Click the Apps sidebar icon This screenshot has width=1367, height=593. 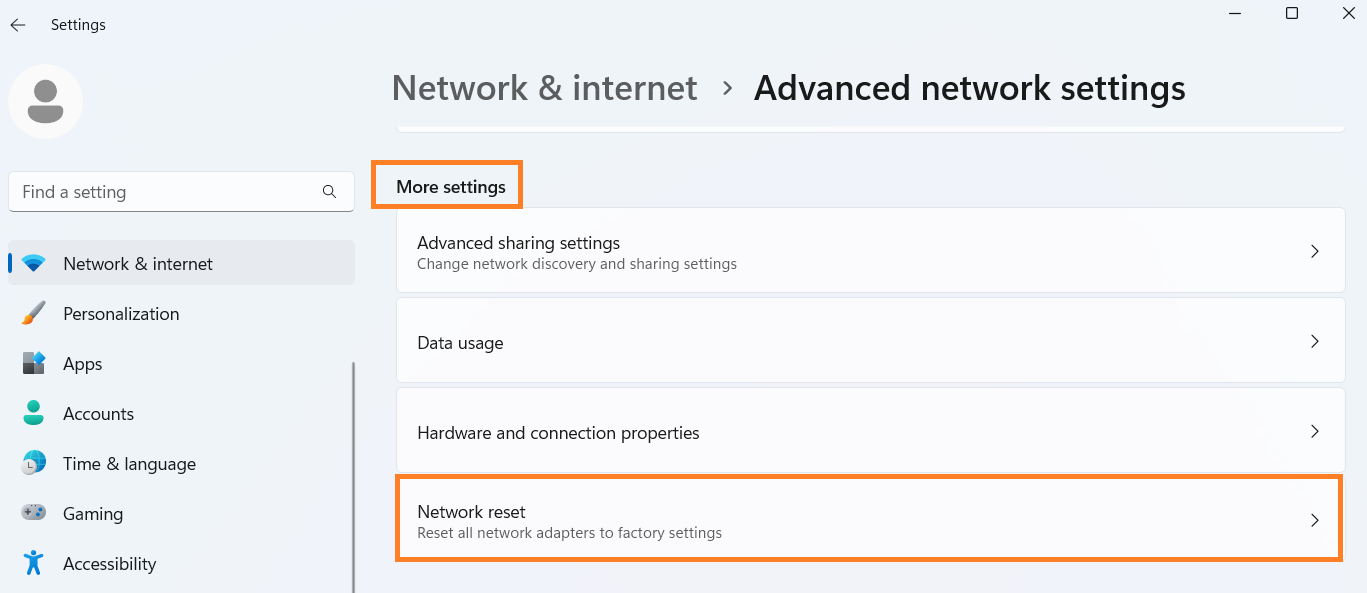pos(34,364)
